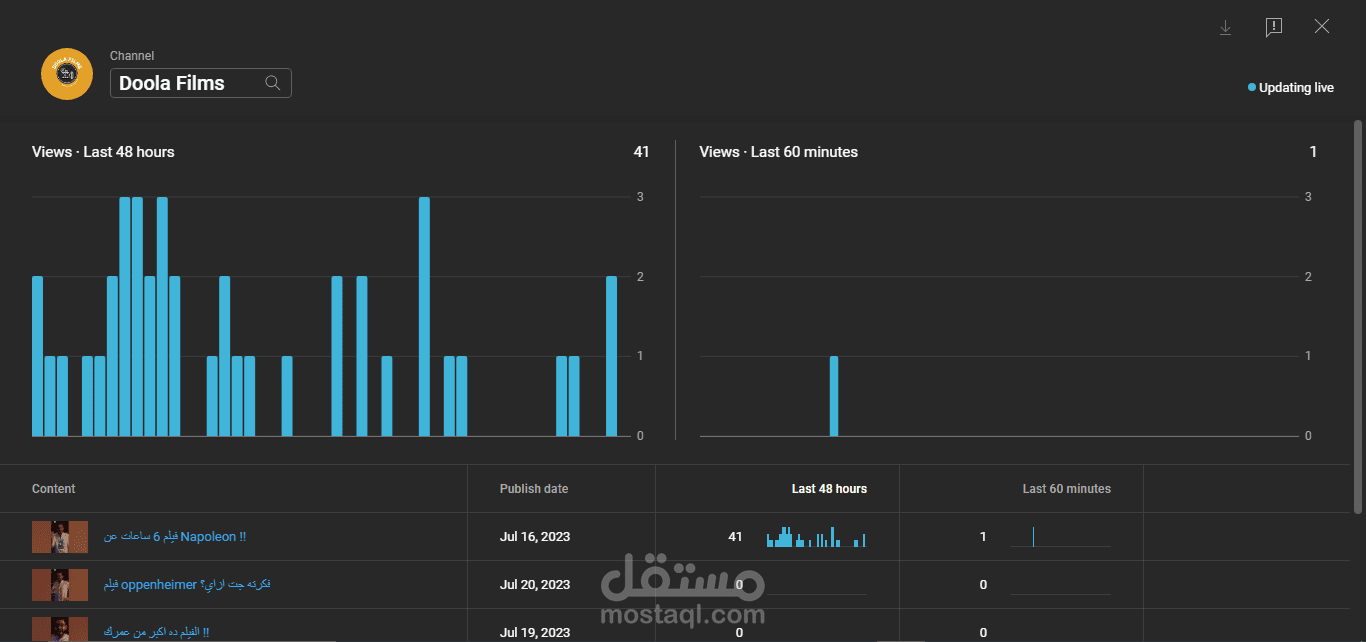Click Napoleon row 48-hour sparkline chart

click(x=816, y=537)
